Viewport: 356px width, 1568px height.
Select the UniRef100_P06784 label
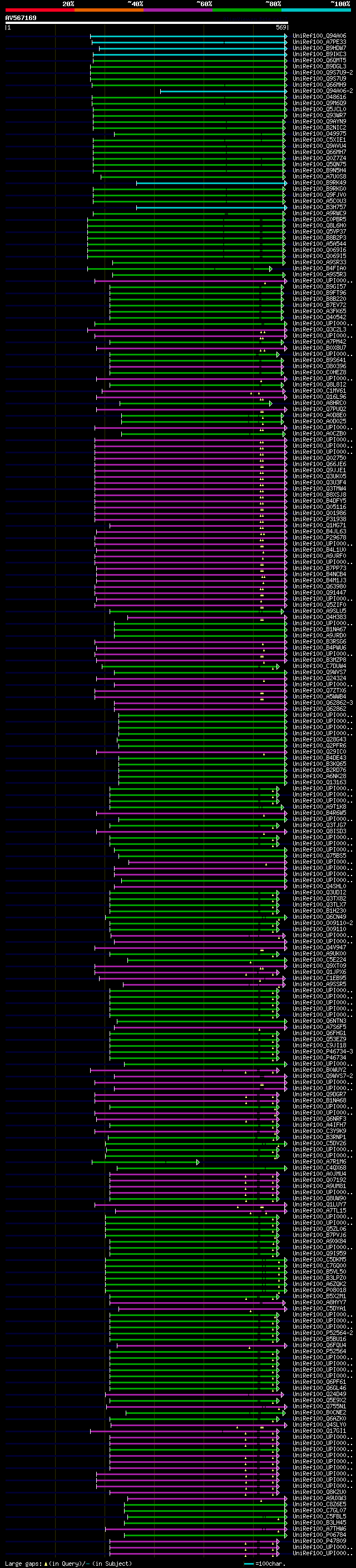coord(319,1535)
